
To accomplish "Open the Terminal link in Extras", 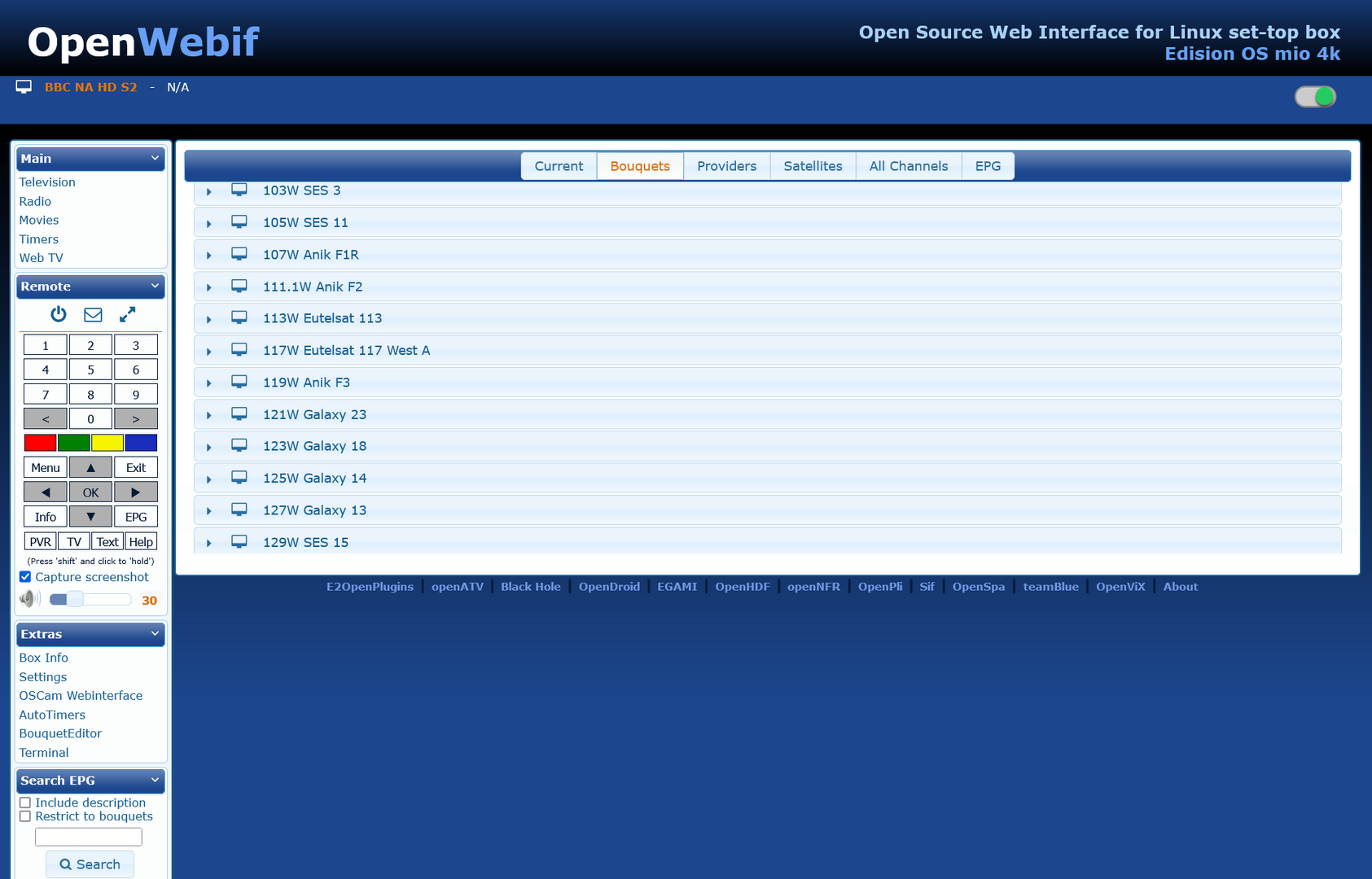I will [x=44, y=753].
